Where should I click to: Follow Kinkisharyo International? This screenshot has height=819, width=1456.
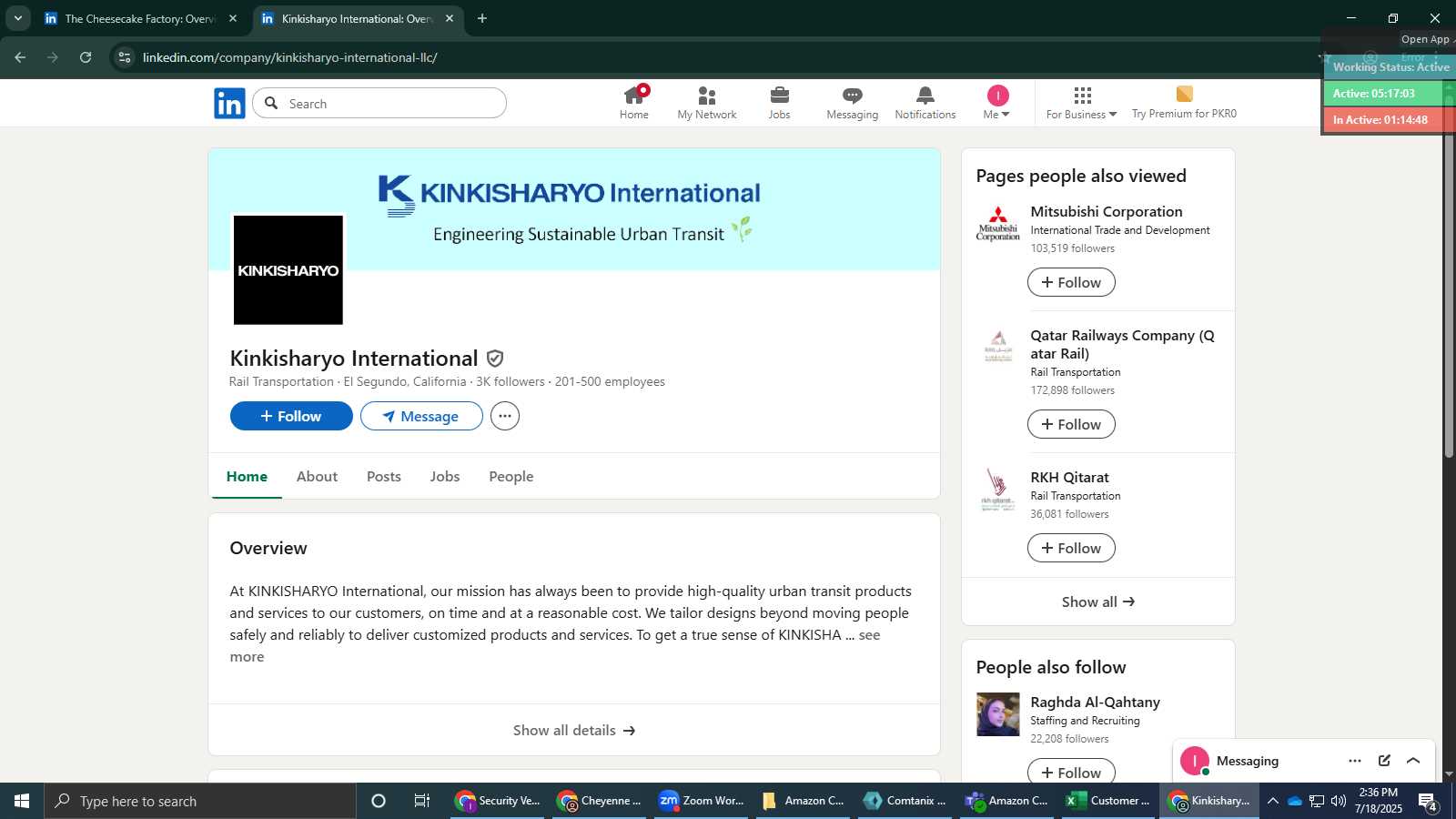pyautogui.click(x=291, y=416)
